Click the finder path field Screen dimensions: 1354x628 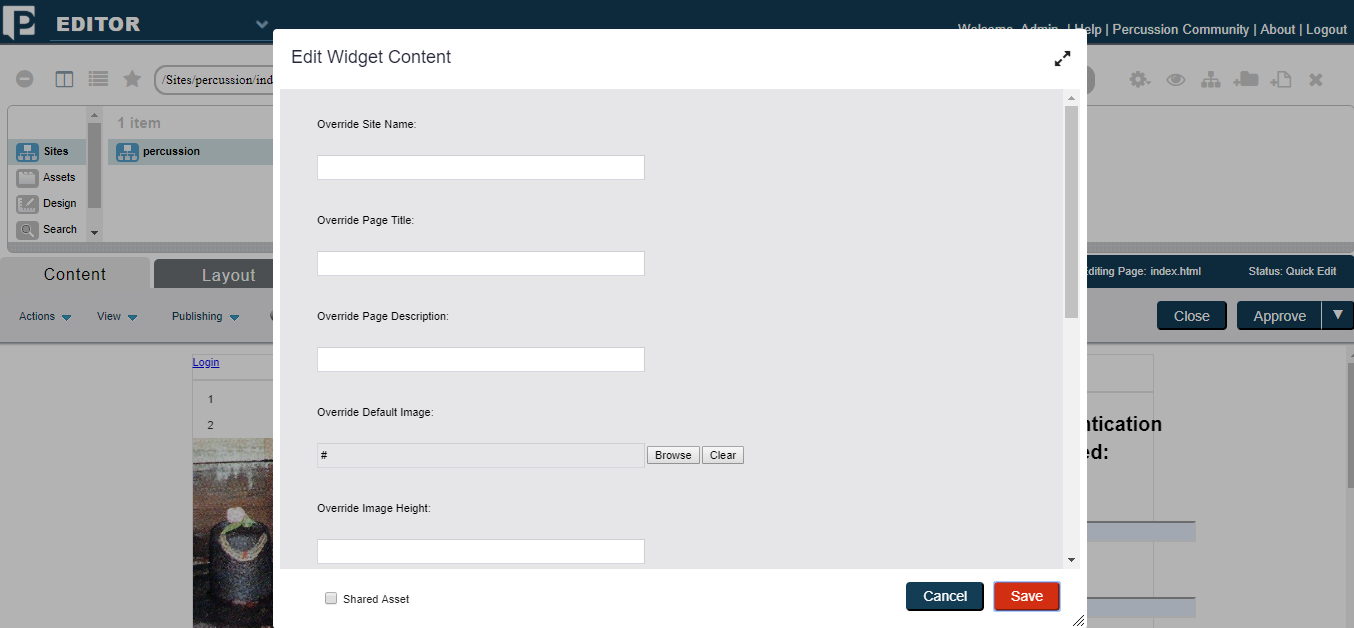(214, 80)
